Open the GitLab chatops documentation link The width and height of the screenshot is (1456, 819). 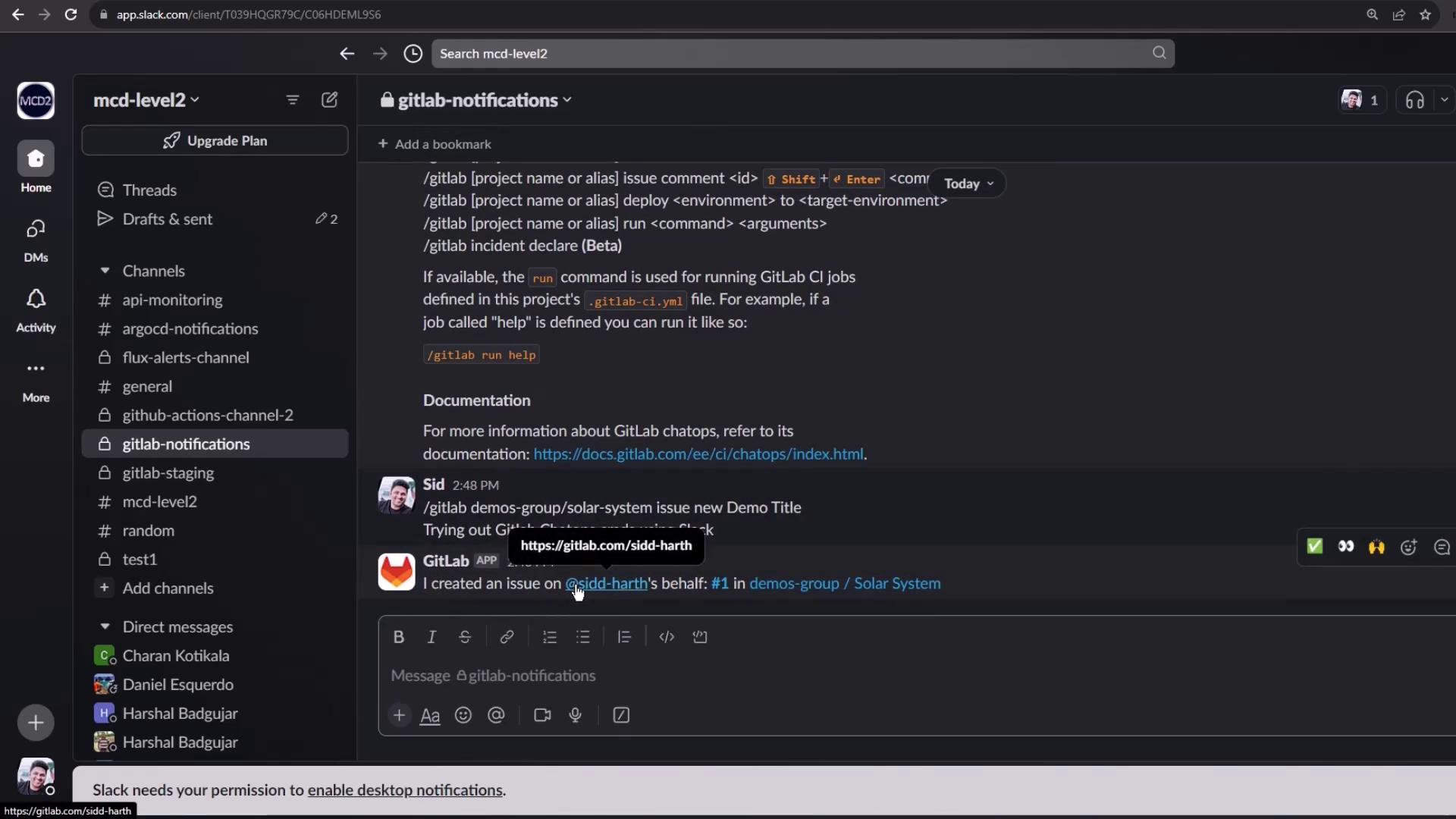(698, 454)
